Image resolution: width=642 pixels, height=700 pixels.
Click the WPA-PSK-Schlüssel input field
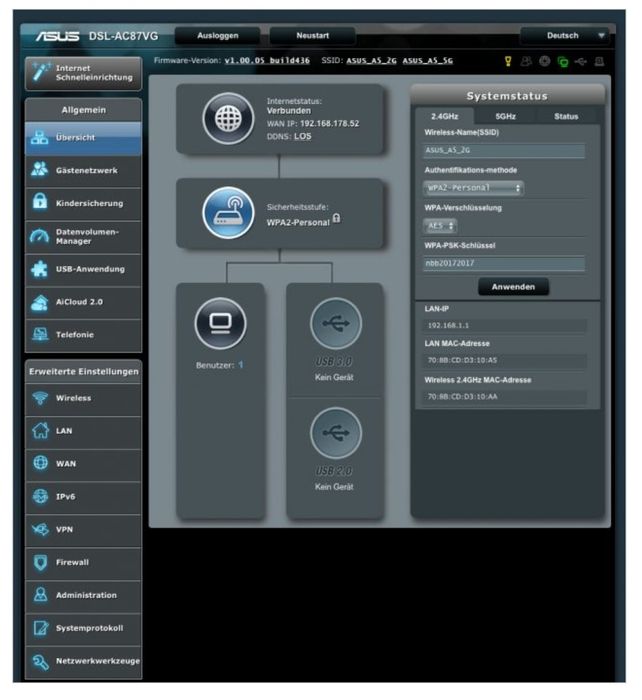tap(504, 263)
